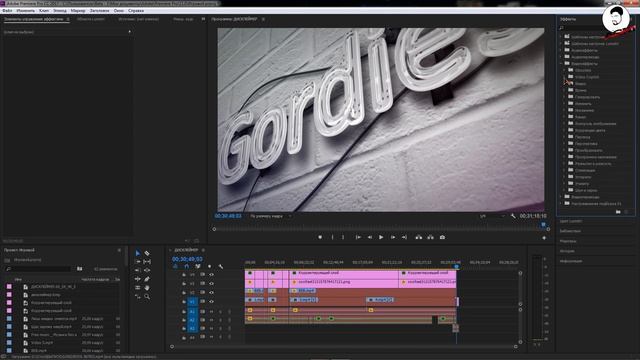
Task: Toggle Linked Selection in timeline
Action: pos(198,267)
